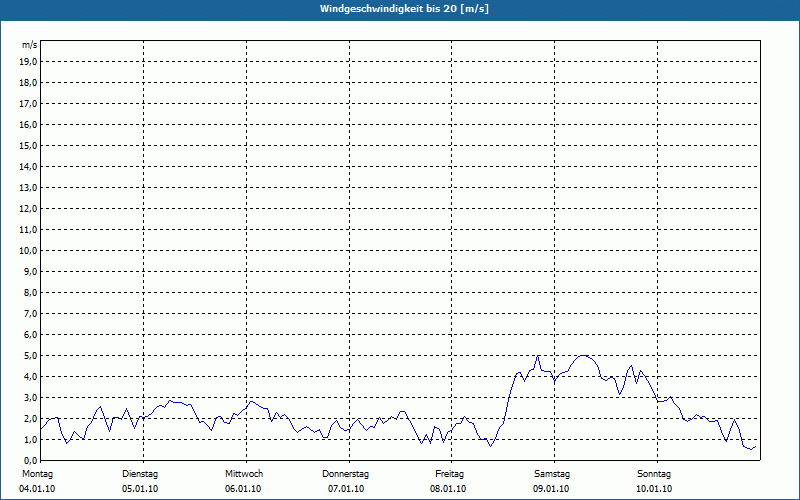This screenshot has width=800, height=500.
Task: Click the date 07.01.10
Action: [x=346, y=489]
